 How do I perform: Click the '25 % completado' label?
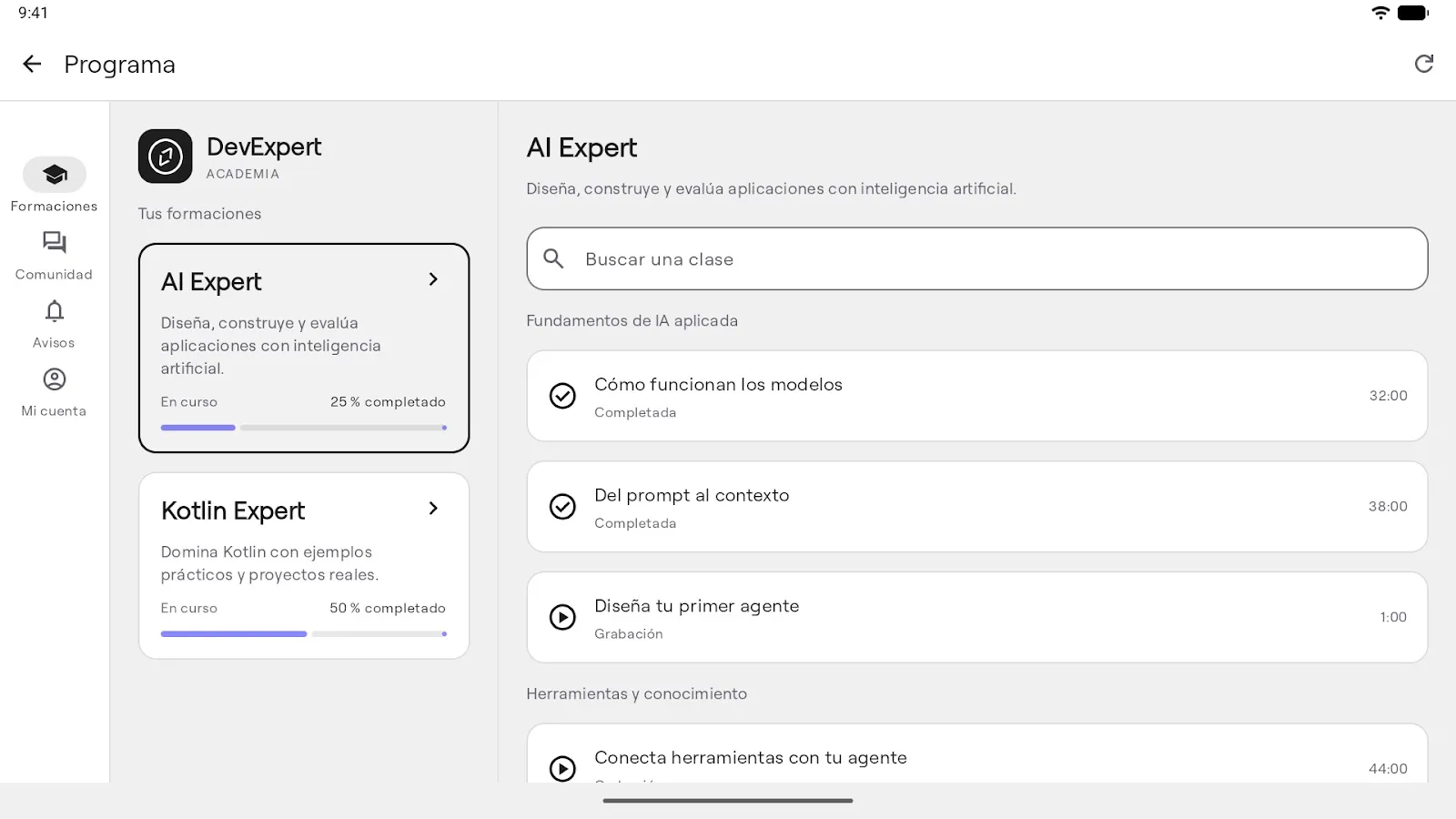(x=388, y=401)
